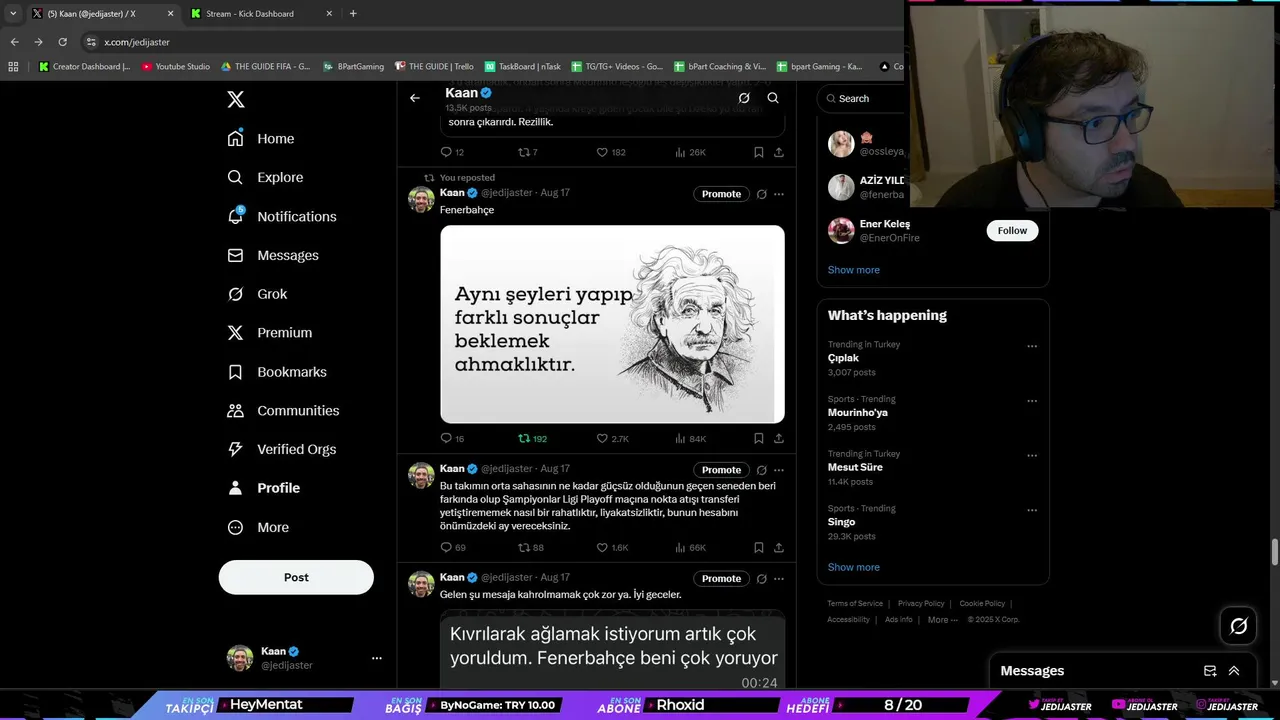1280x720 pixels.
Task: Open Youtube Studio bookmark
Action: click(x=176, y=67)
